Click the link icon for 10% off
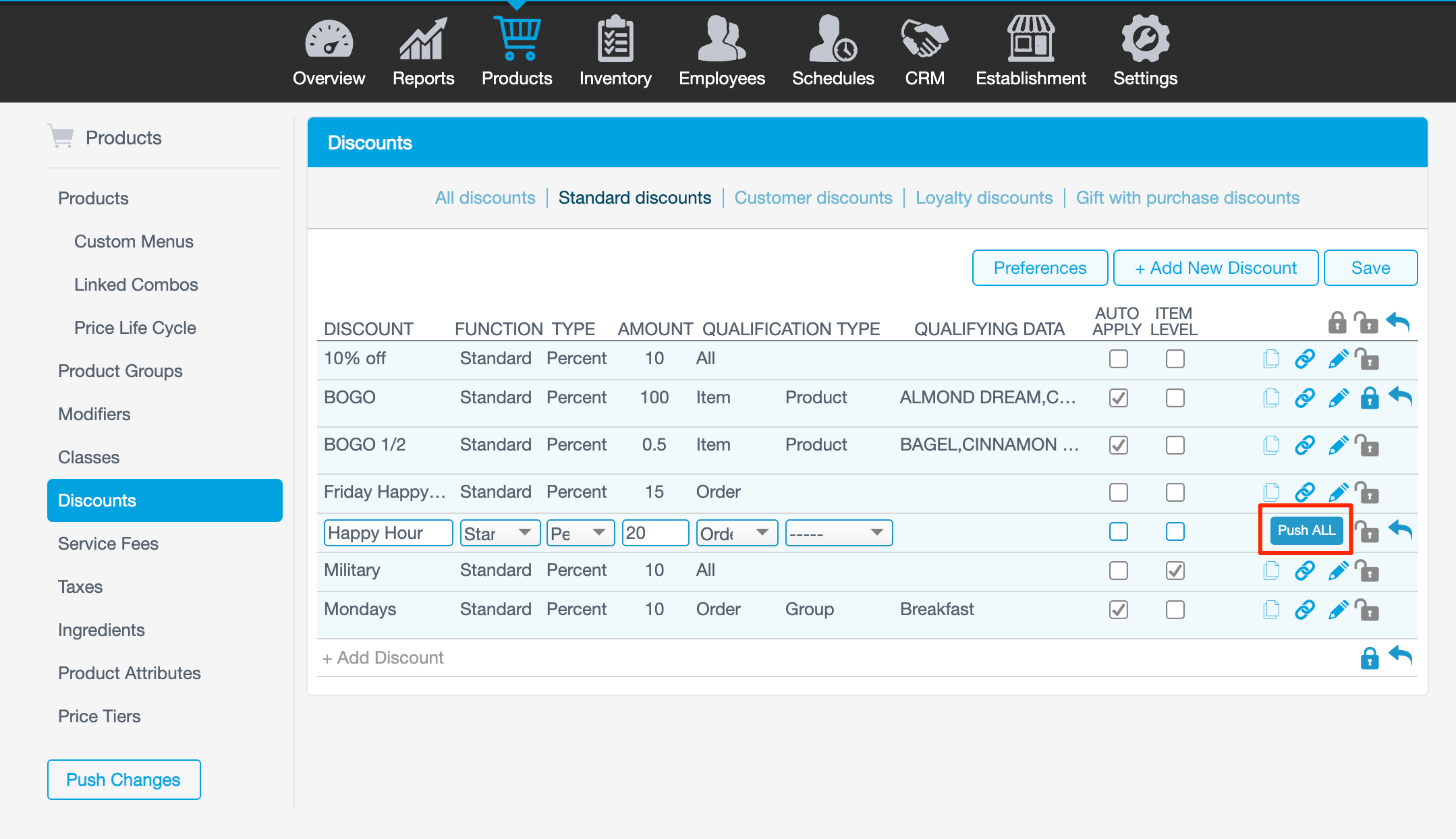The width and height of the screenshot is (1456, 839). pyautogui.click(x=1305, y=359)
